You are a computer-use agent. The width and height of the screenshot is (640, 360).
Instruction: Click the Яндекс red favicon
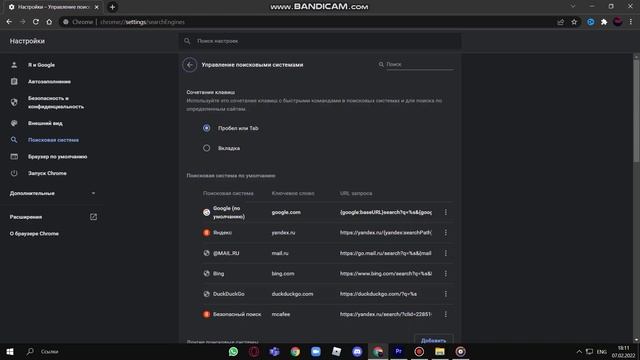click(x=207, y=233)
